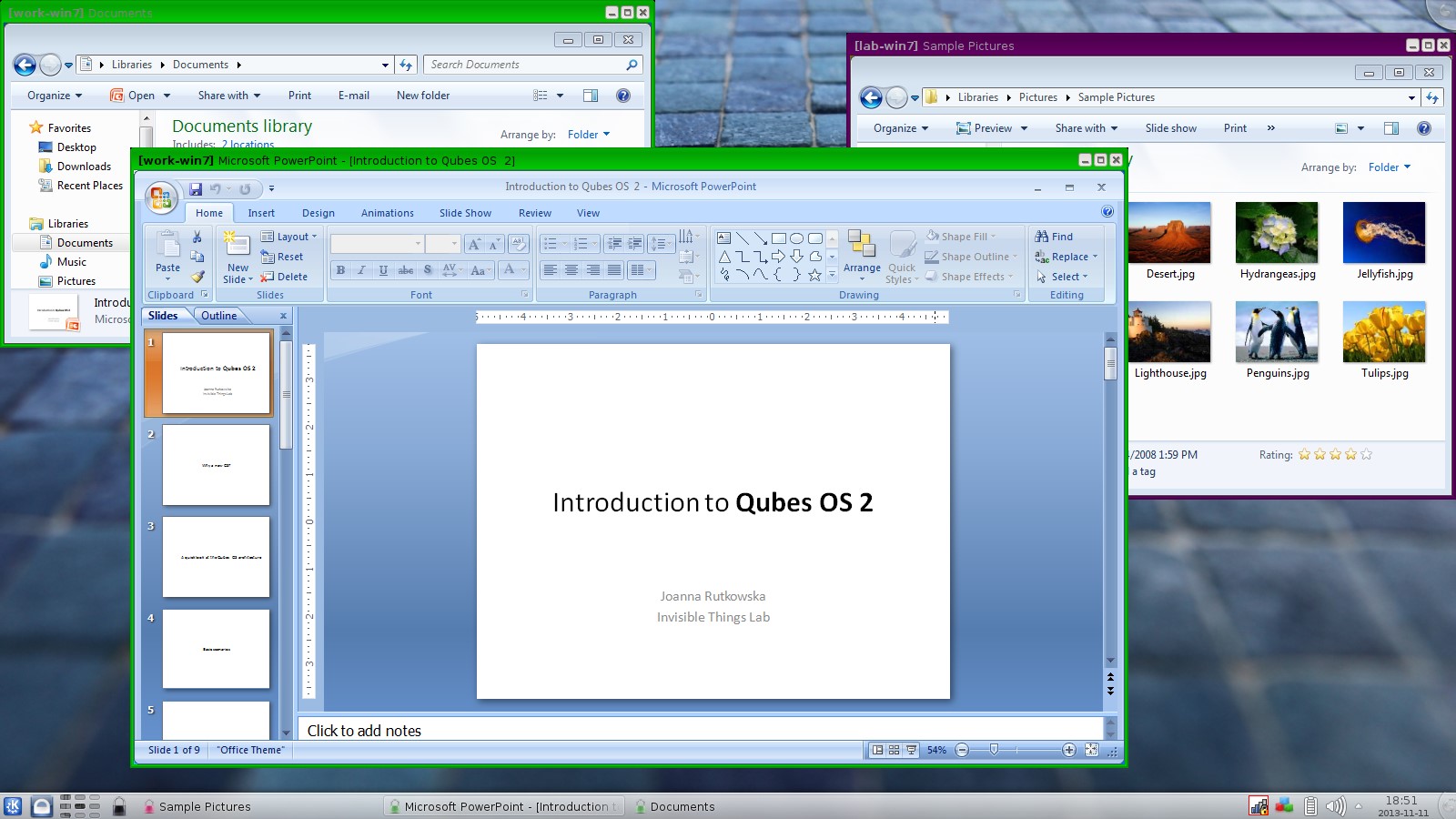
Task: Enable center text alignment
Action: coord(571,270)
